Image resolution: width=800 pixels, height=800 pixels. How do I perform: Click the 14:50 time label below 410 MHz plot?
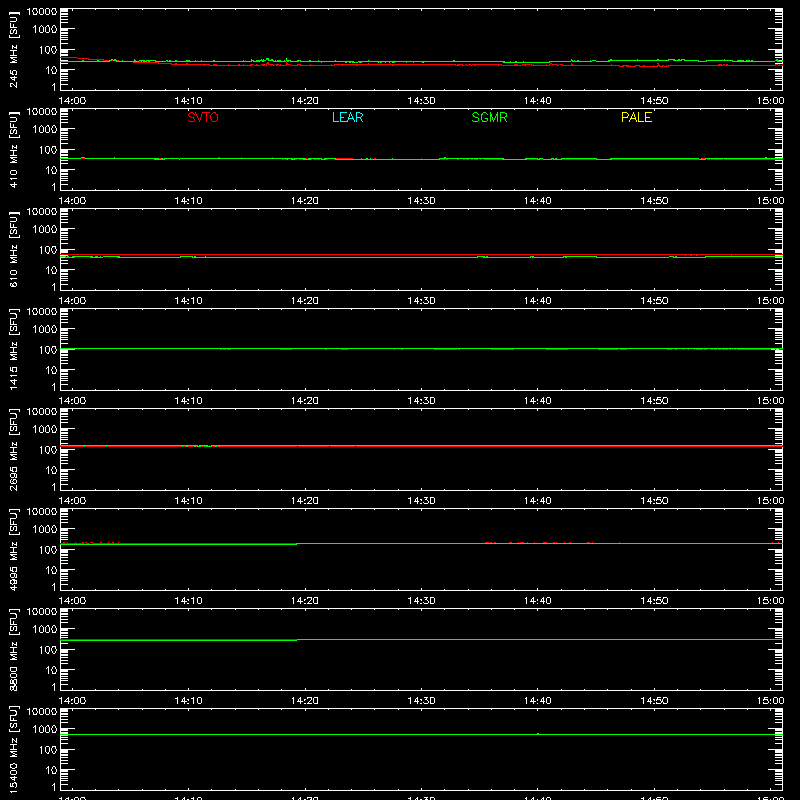654,201
